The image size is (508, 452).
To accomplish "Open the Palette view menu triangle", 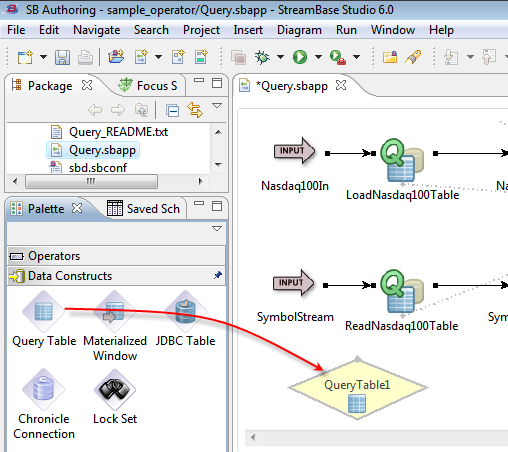I will point(217,229).
